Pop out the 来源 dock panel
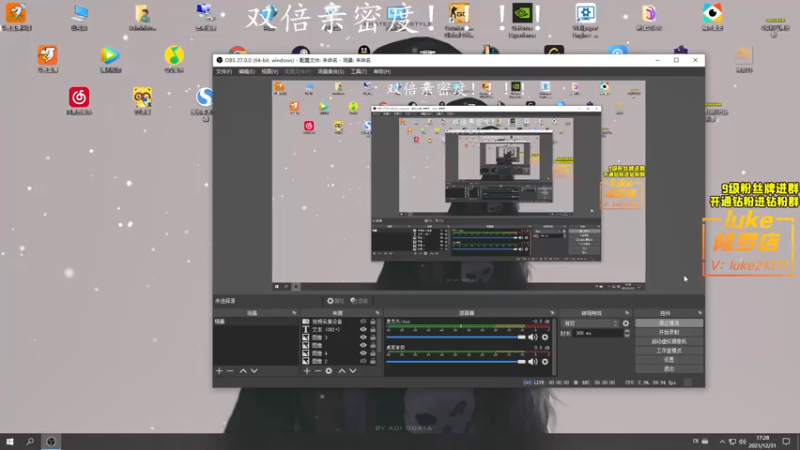 coord(378,313)
